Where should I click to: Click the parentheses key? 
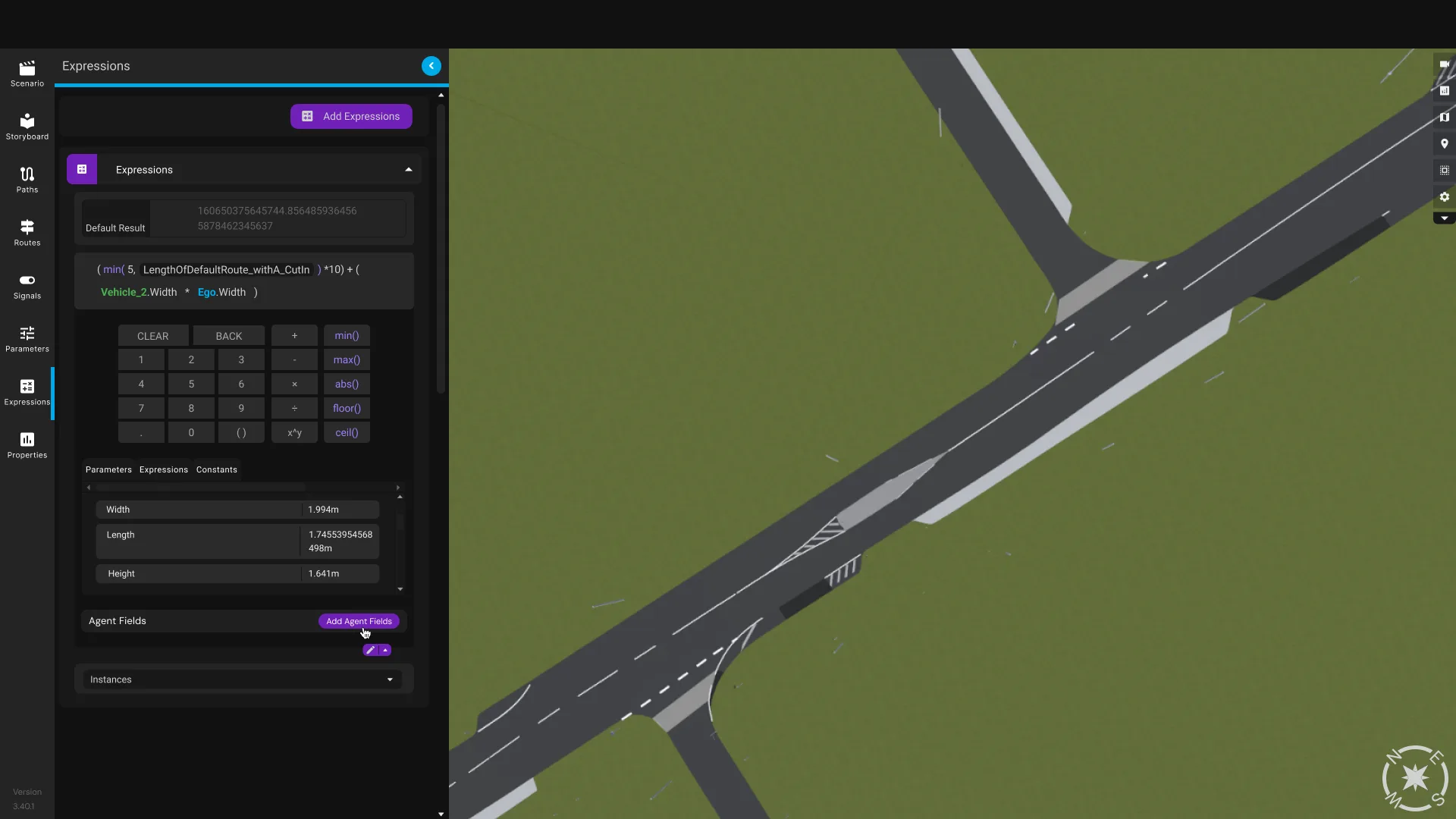(241, 433)
